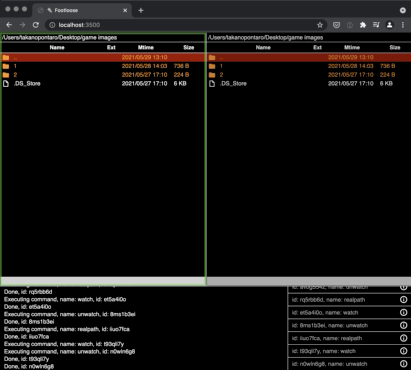Click 736 B size in left pane
Screen dimensions: 411x370
[x=181, y=66]
